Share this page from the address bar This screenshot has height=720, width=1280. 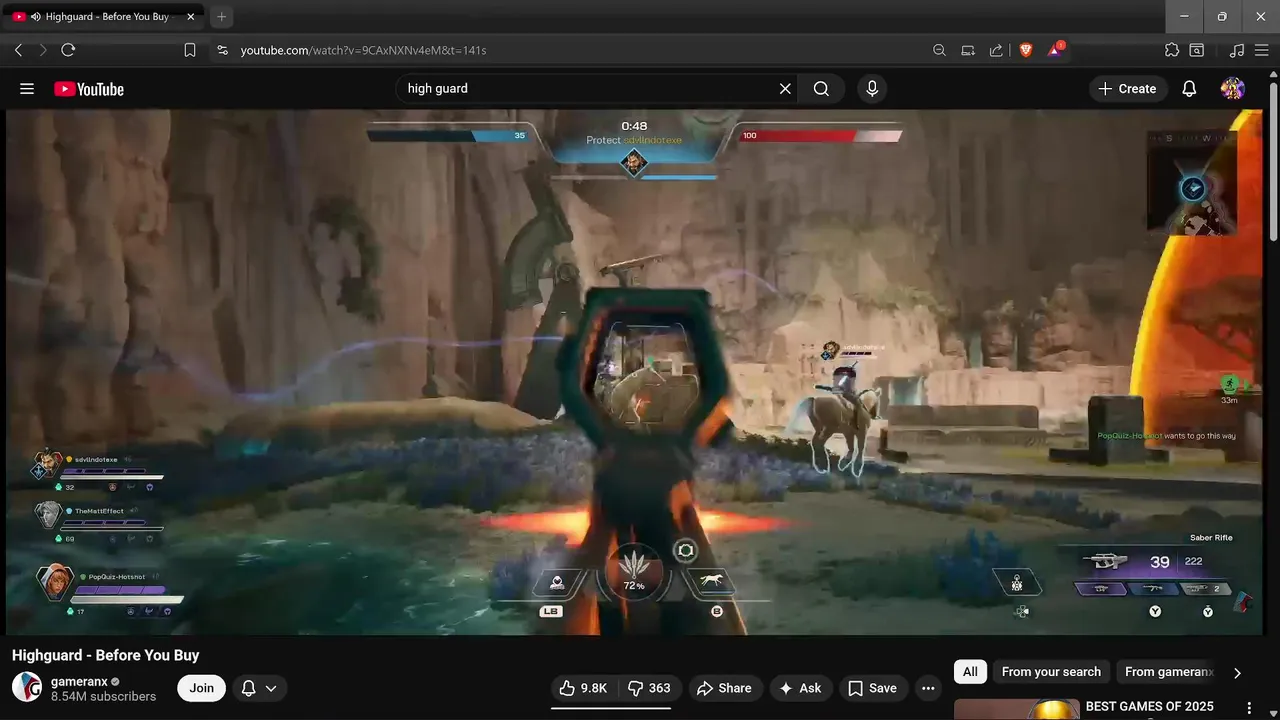(996, 50)
